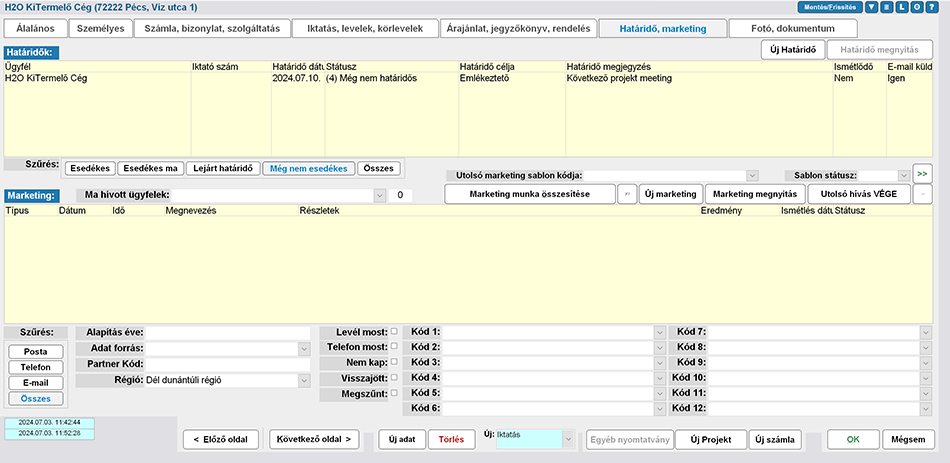Click the list icon beside the triangle button
This screenshot has height=463, width=950.
pos(887,7)
